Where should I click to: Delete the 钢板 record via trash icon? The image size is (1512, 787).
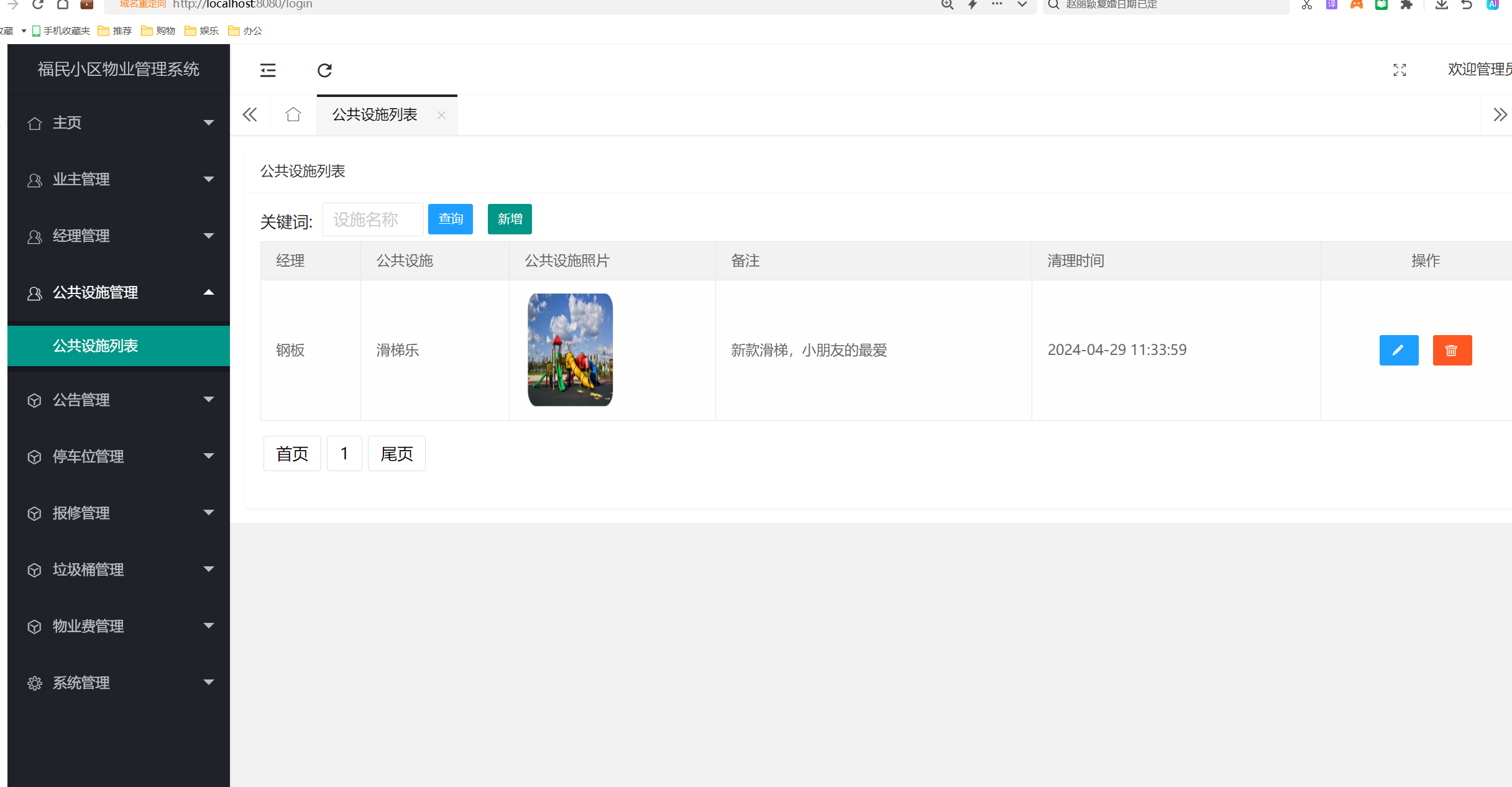click(x=1452, y=350)
